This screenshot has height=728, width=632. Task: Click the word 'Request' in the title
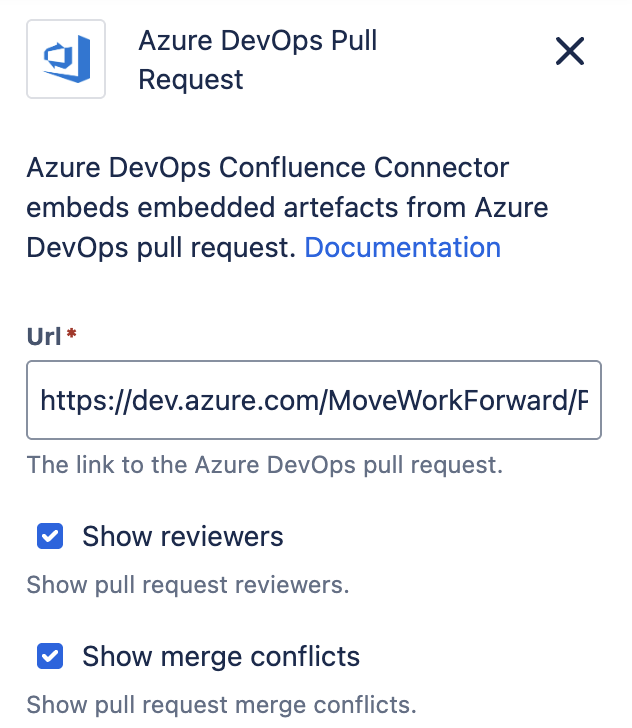(x=191, y=80)
